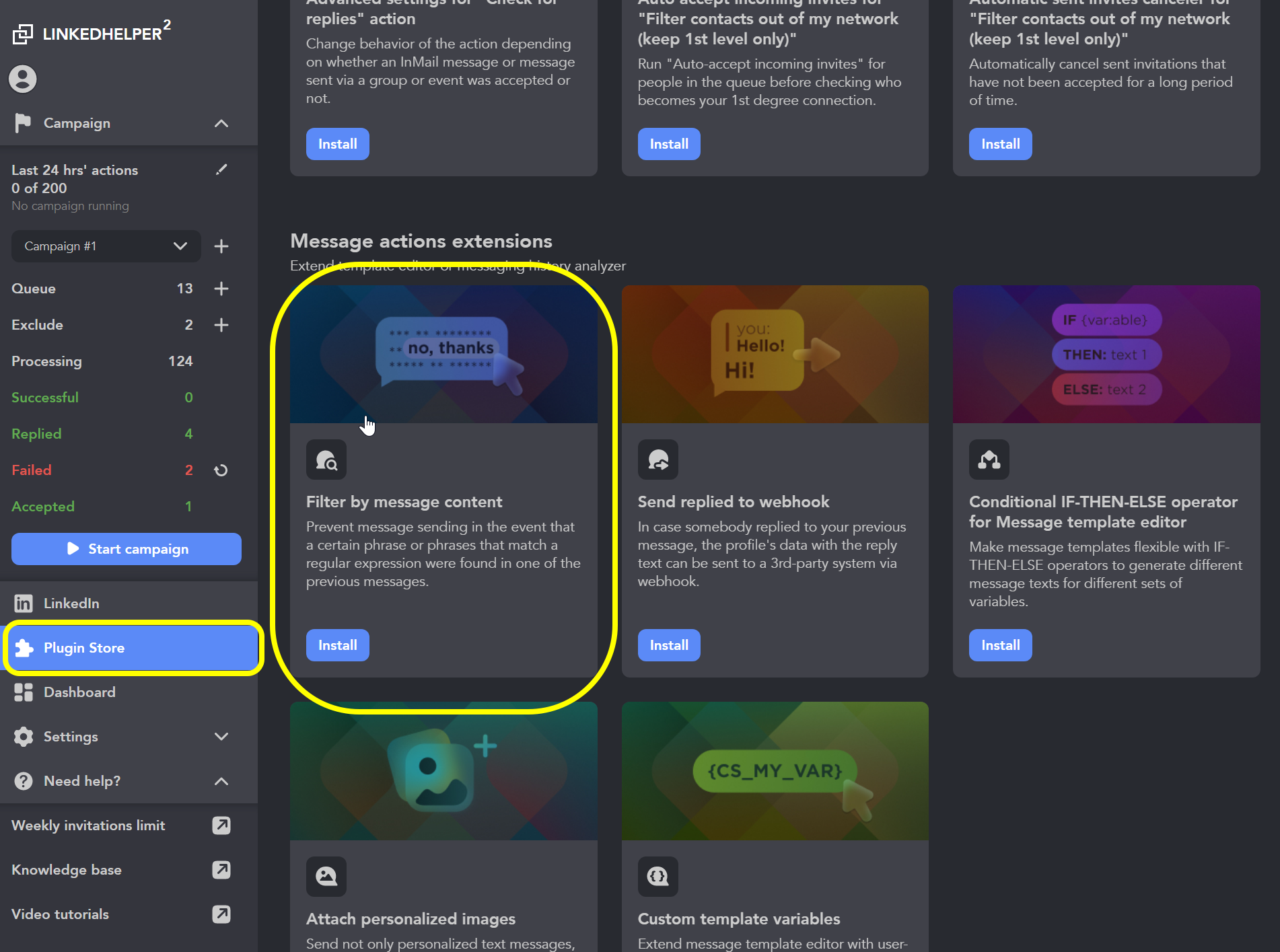This screenshot has height=952, width=1280.
Task: Open the {CS_MY_VAR} banner thumbnail
Action: tap(775, 771)
